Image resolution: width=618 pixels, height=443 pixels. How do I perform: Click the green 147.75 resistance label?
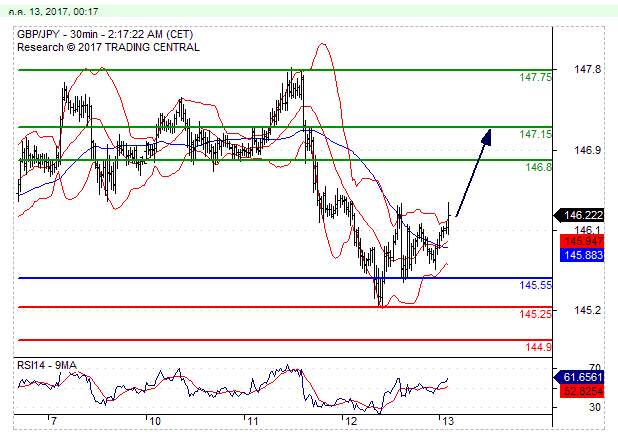[x=535, y=77]
